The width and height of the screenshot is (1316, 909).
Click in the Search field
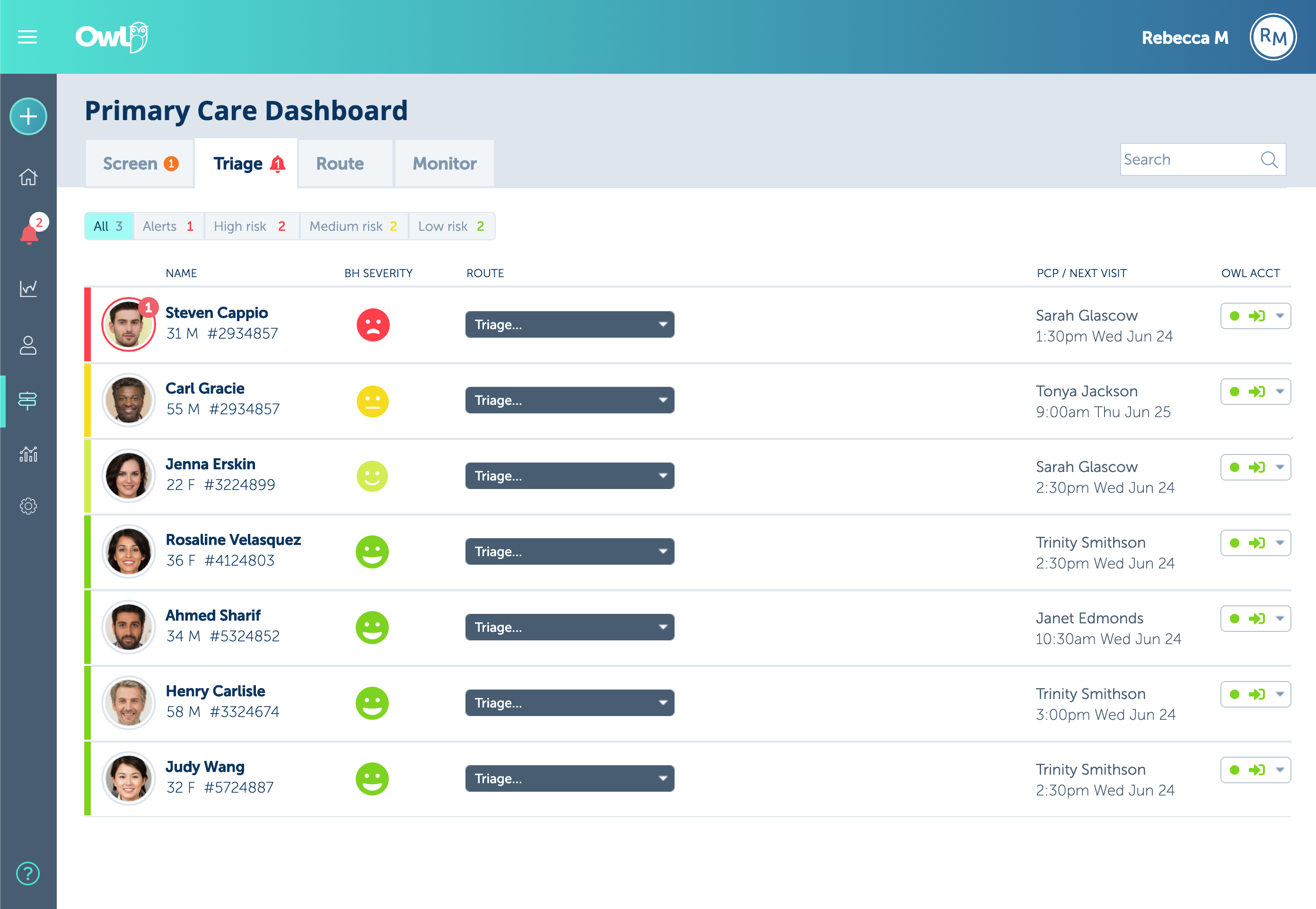click(1203, 159)
